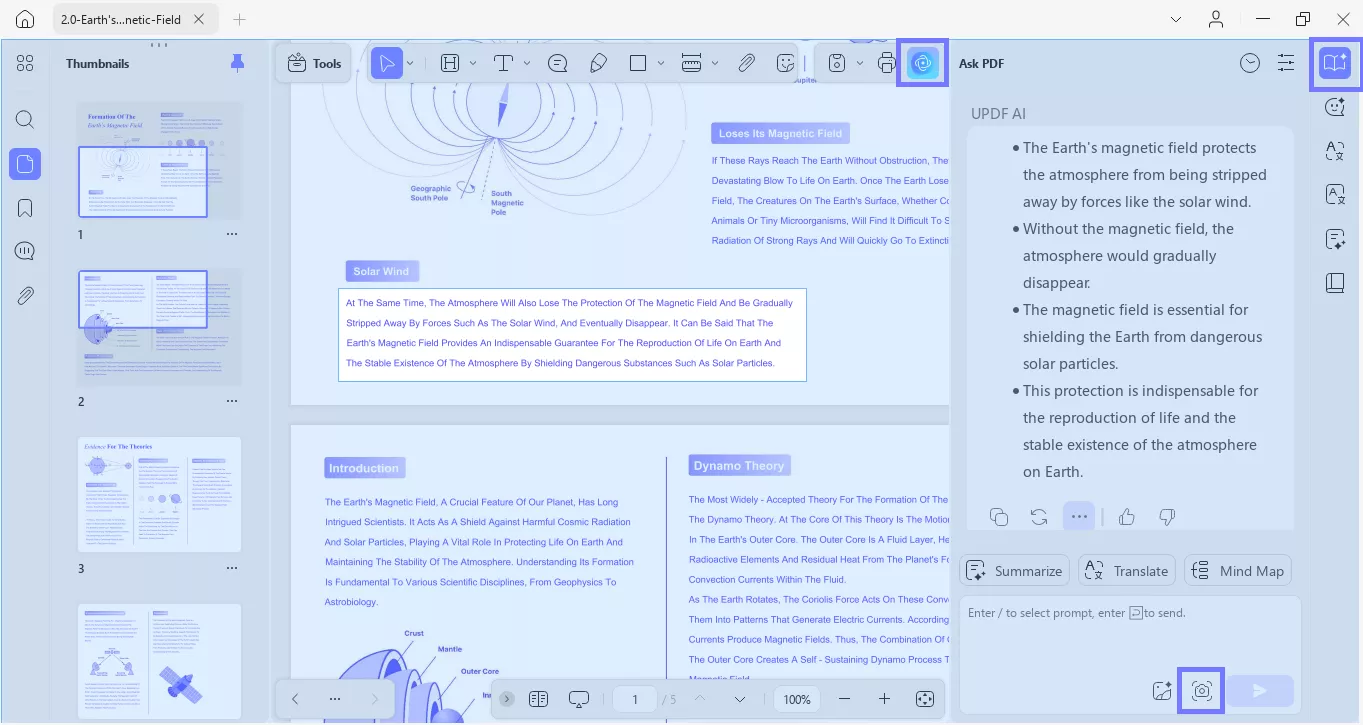
Task: Expand the text tool dropdown arrow
Action: tap(526, 63)
